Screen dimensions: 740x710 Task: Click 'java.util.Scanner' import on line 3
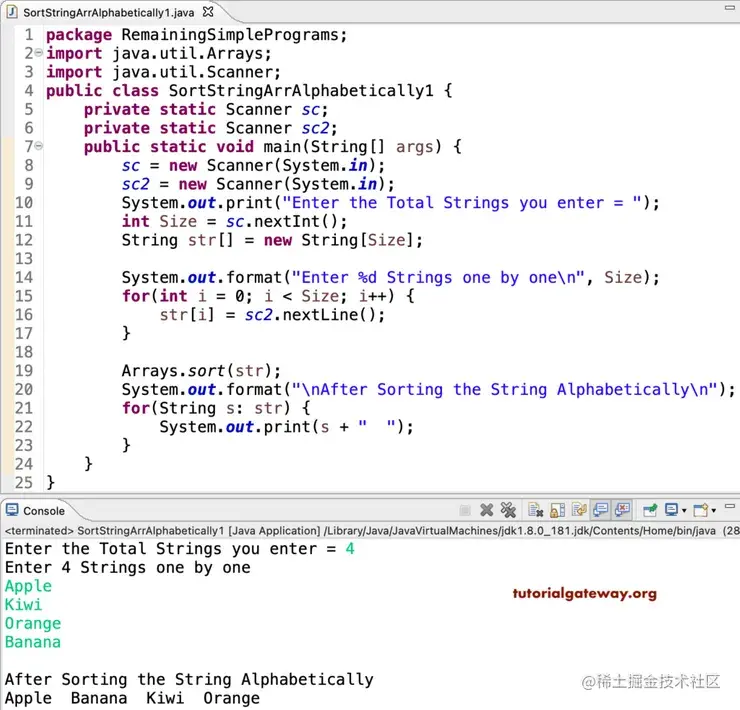192,72
